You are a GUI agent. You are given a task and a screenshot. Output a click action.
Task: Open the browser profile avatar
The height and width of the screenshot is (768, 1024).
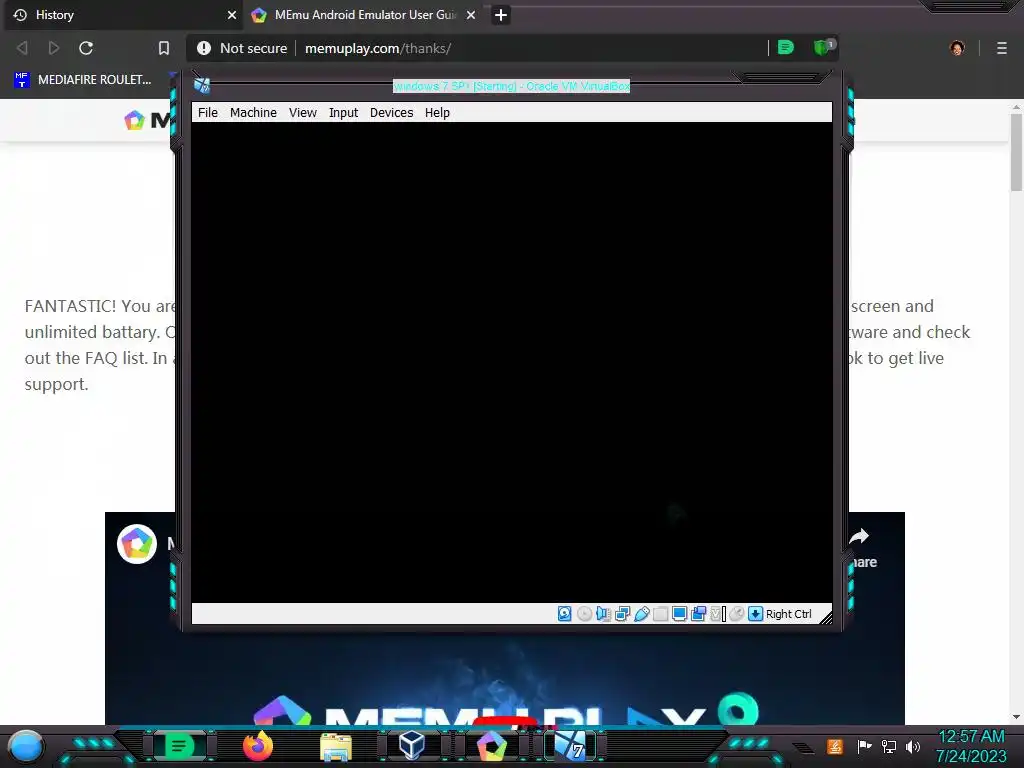coord(957,48)
